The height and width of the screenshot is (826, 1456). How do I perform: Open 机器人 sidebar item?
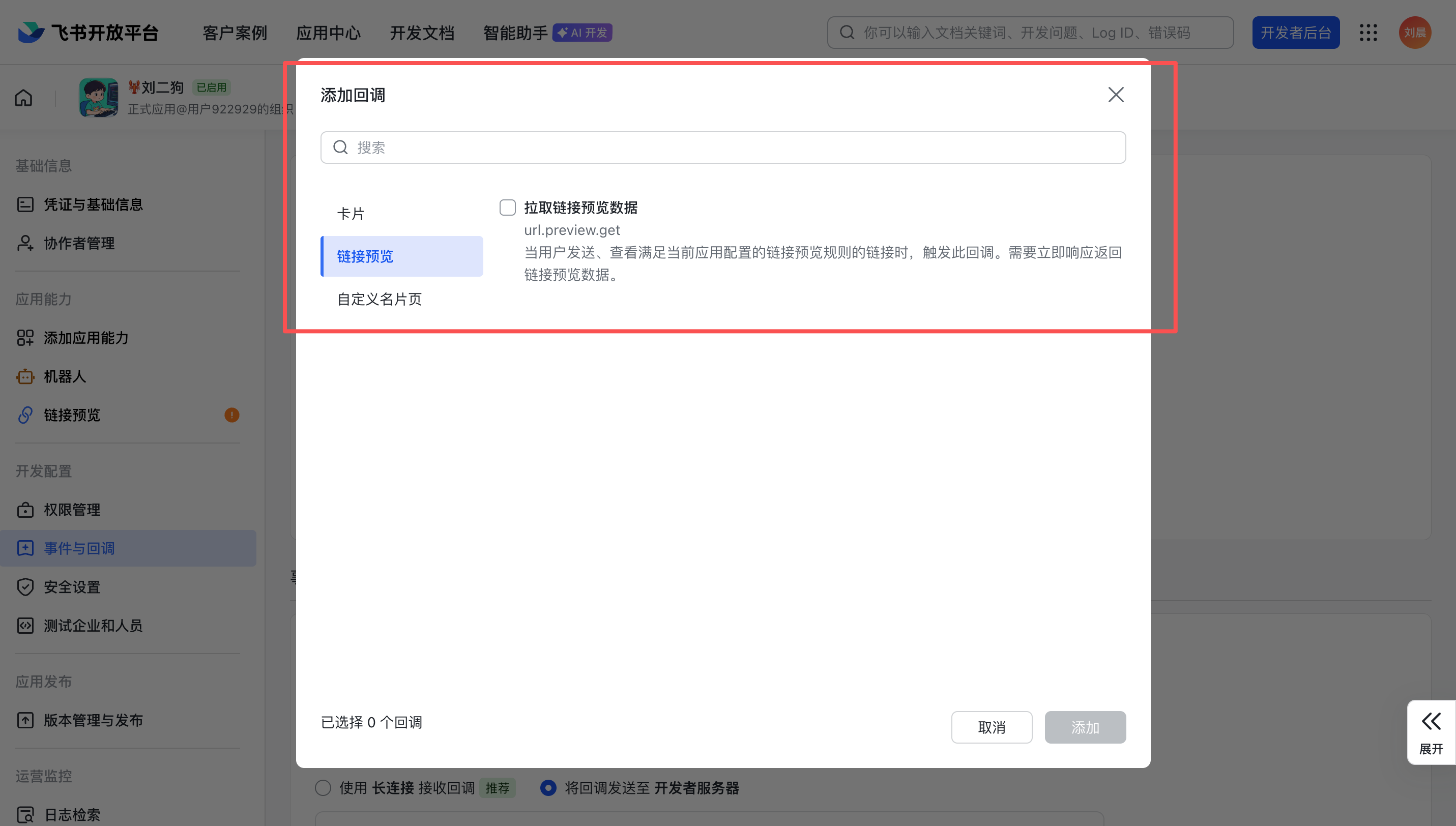click(x=65, y=377)
